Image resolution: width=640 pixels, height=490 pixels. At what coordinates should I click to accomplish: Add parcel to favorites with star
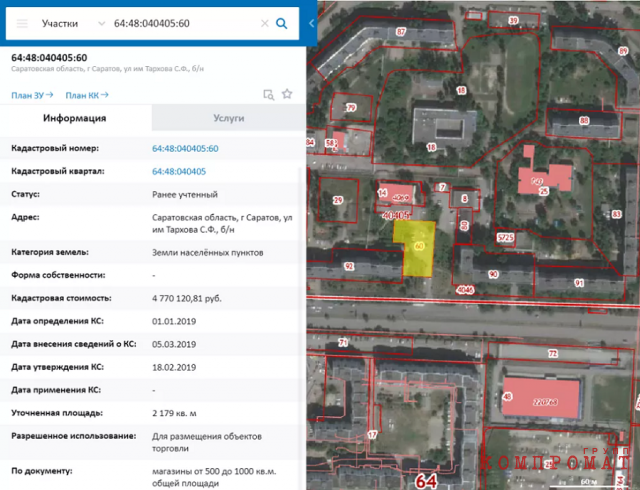pyautogui.click(x=287, y=94)
